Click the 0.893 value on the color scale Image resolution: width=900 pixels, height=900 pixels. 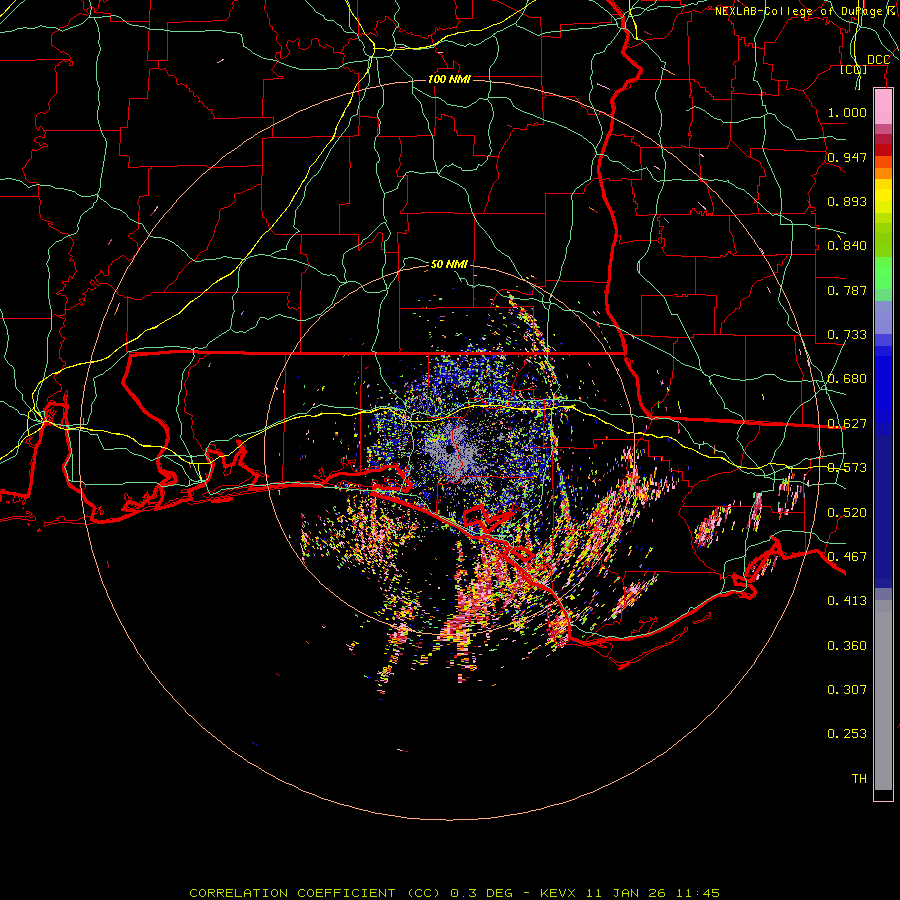pyautogui.click(x=847, y=201)
